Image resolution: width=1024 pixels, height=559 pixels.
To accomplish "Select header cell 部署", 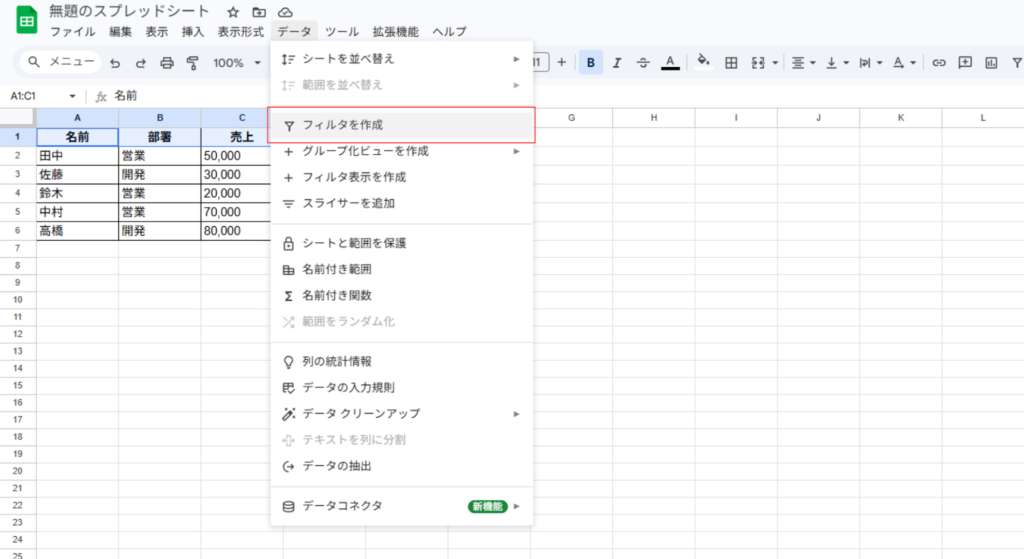I will 159,137.
